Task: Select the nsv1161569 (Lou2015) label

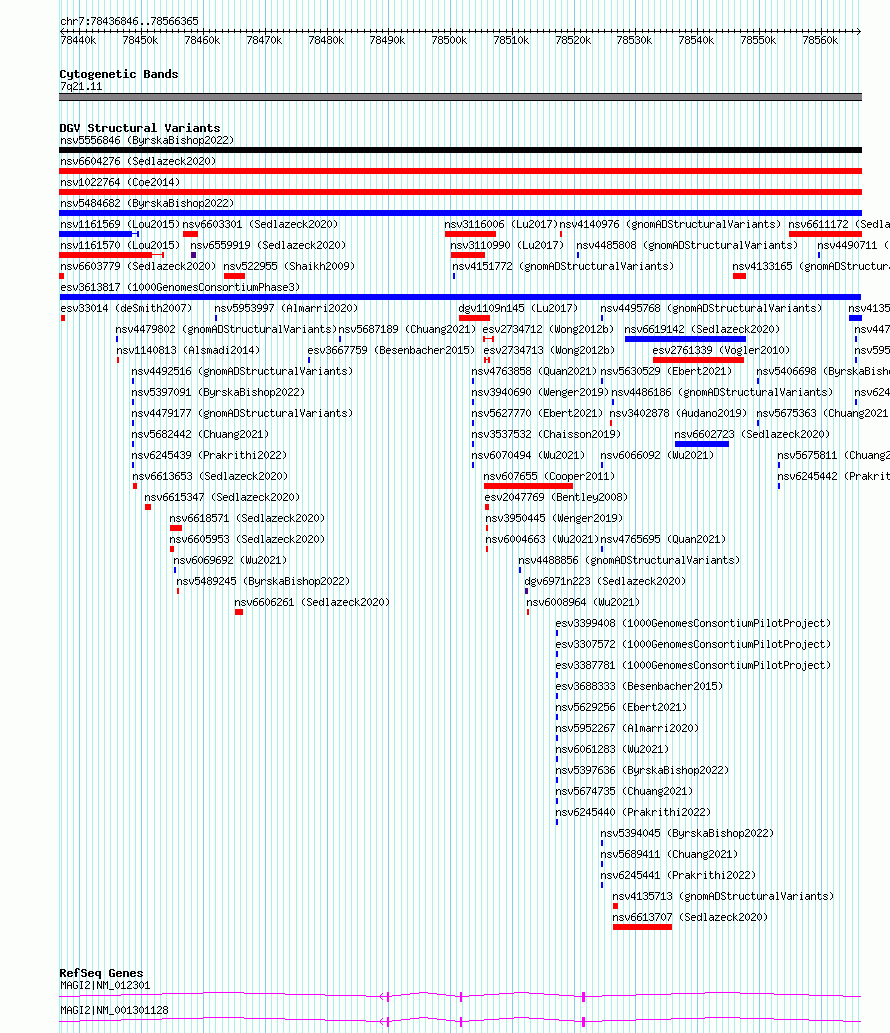Action: point(120,225)
